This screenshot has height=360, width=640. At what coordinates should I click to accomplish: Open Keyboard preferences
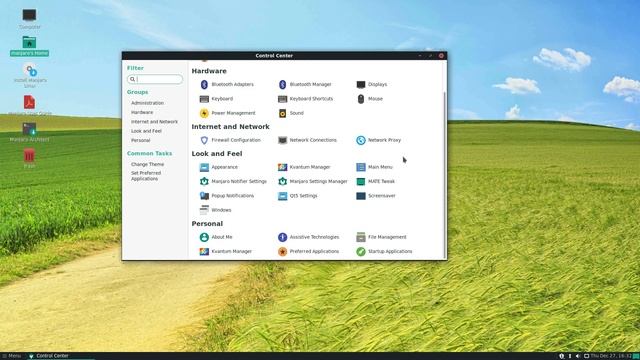click(216, 99)
